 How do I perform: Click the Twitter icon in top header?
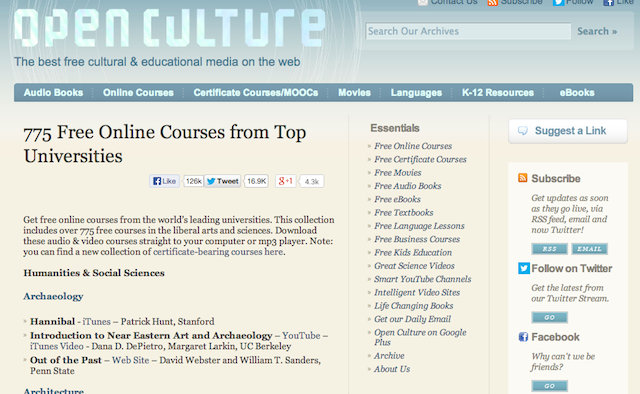558,2
